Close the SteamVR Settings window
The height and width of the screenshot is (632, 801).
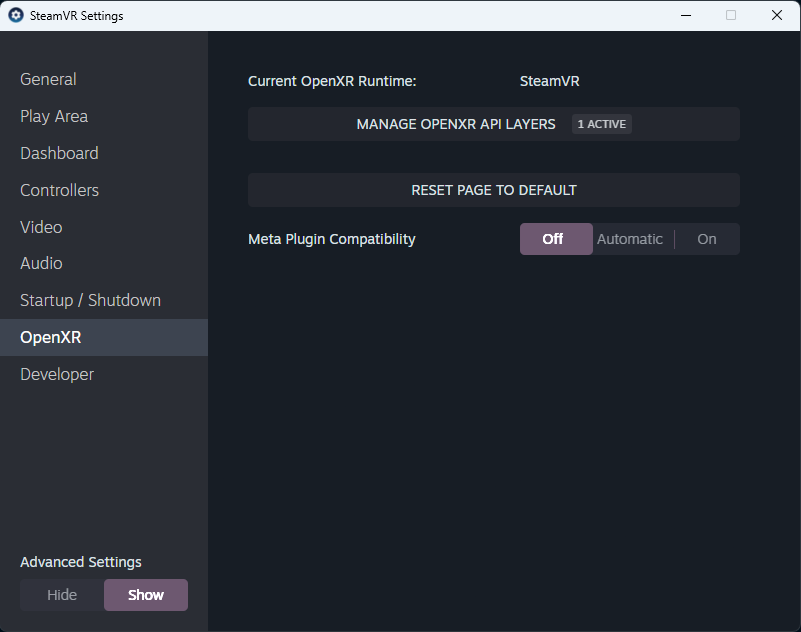point(777,15)
